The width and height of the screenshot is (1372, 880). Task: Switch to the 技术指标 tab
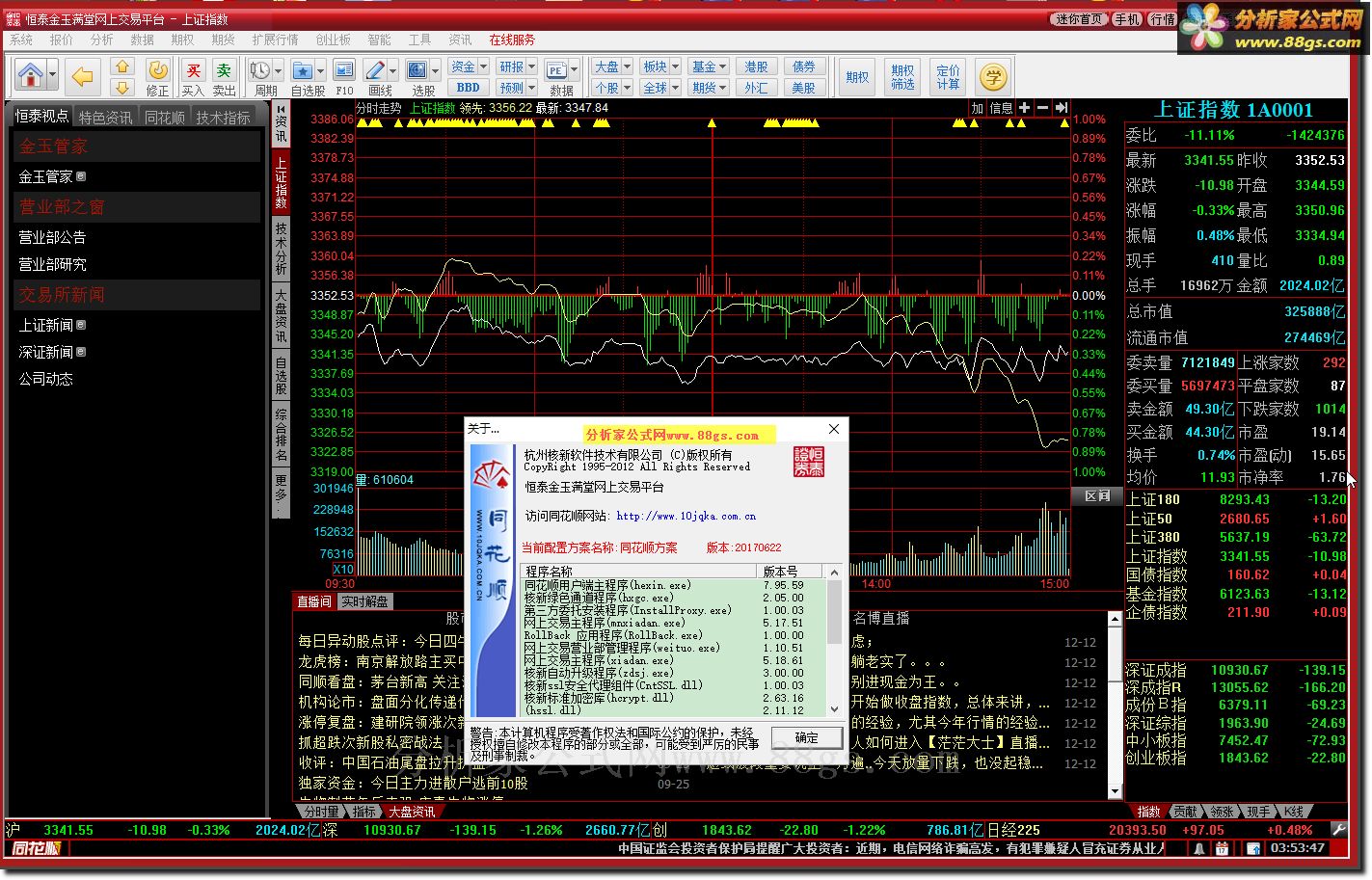point(224,118)
